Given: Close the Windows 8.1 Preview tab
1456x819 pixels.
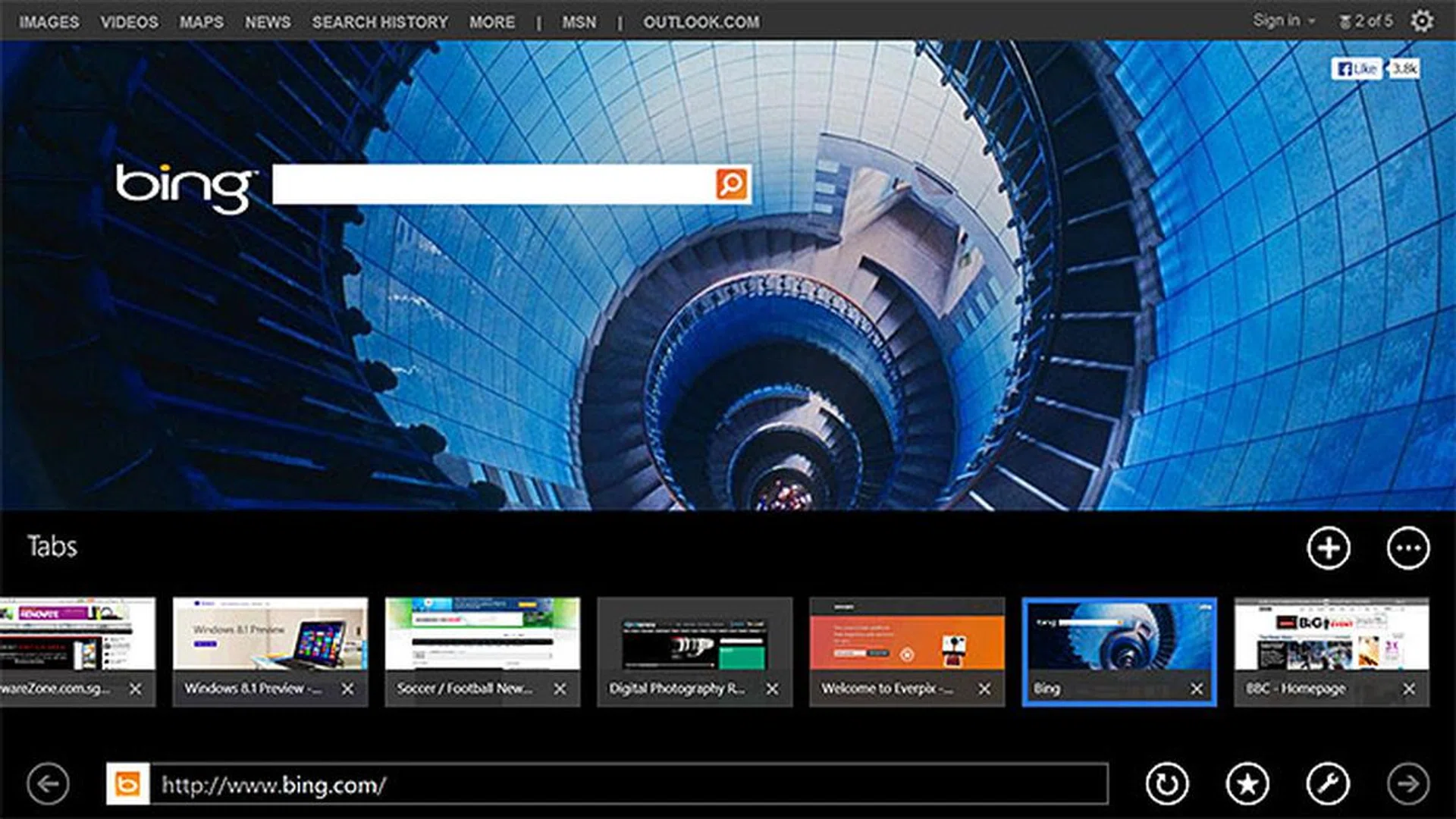Looking at the screenshot, I should point(347,689).
